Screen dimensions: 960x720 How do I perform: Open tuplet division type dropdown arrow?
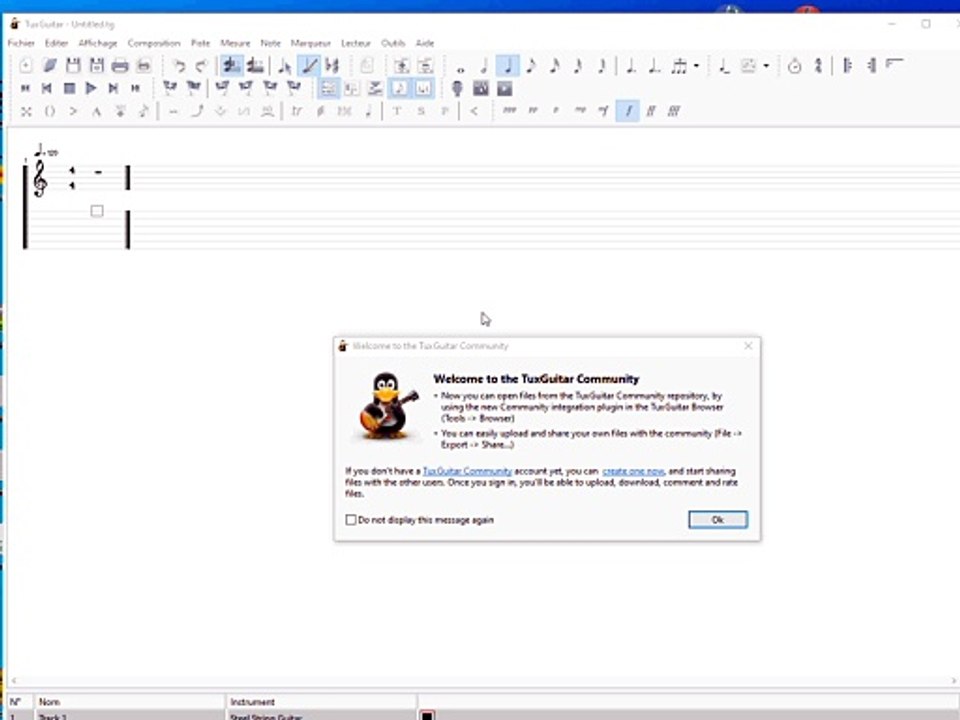pos(696,66)
